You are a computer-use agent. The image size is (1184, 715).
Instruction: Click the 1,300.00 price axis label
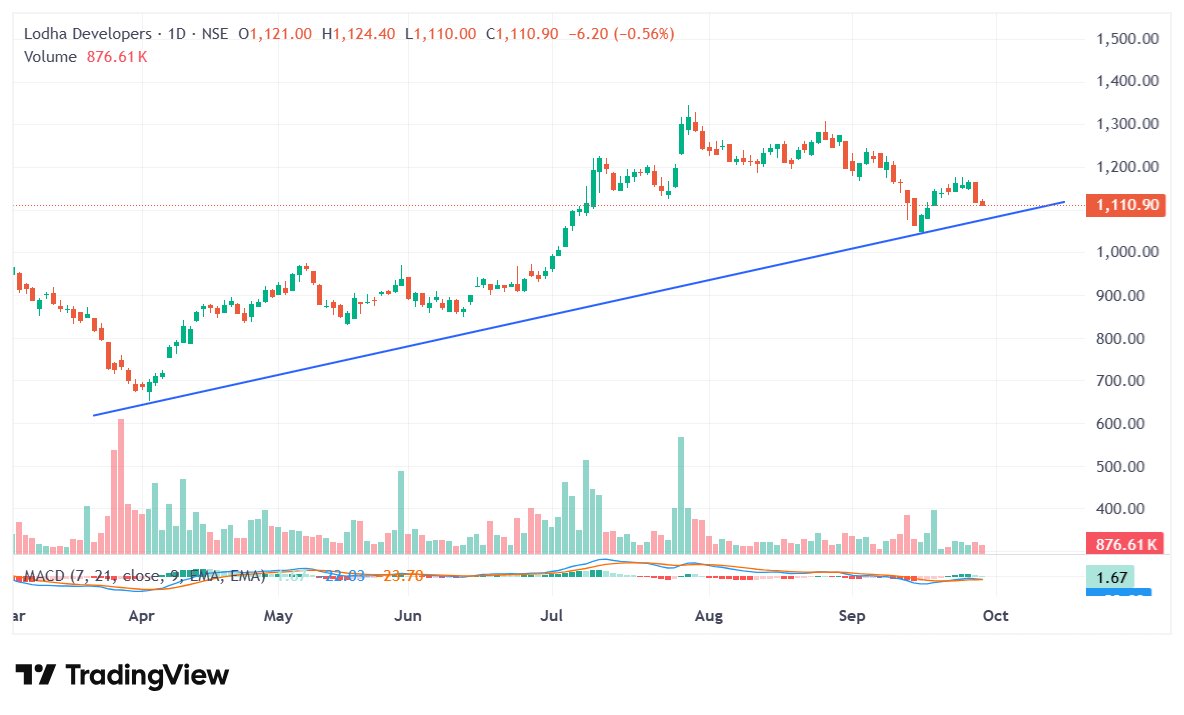(x=1127, y=124)
